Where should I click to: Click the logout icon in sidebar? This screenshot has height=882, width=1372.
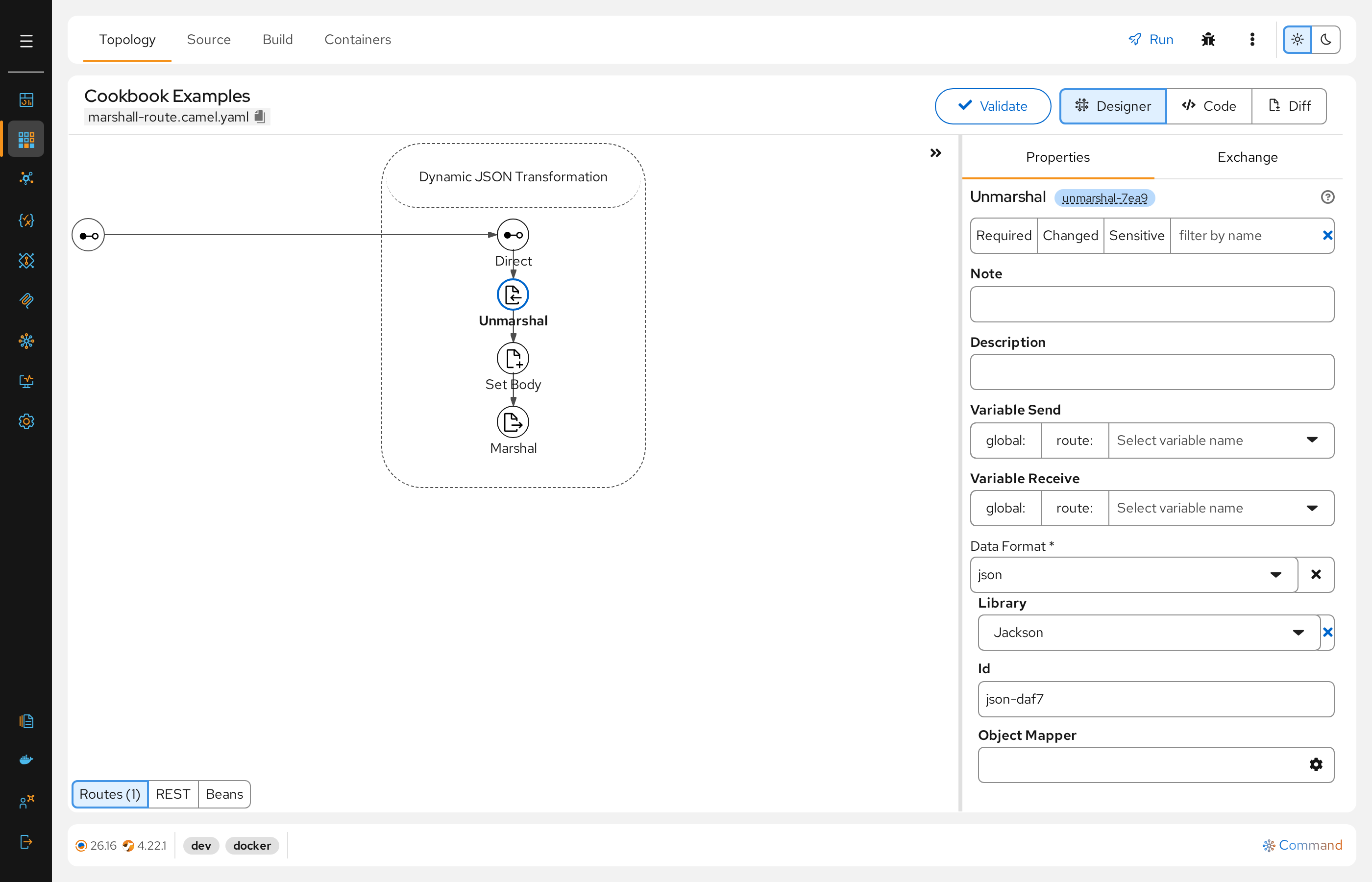point(26,841)
